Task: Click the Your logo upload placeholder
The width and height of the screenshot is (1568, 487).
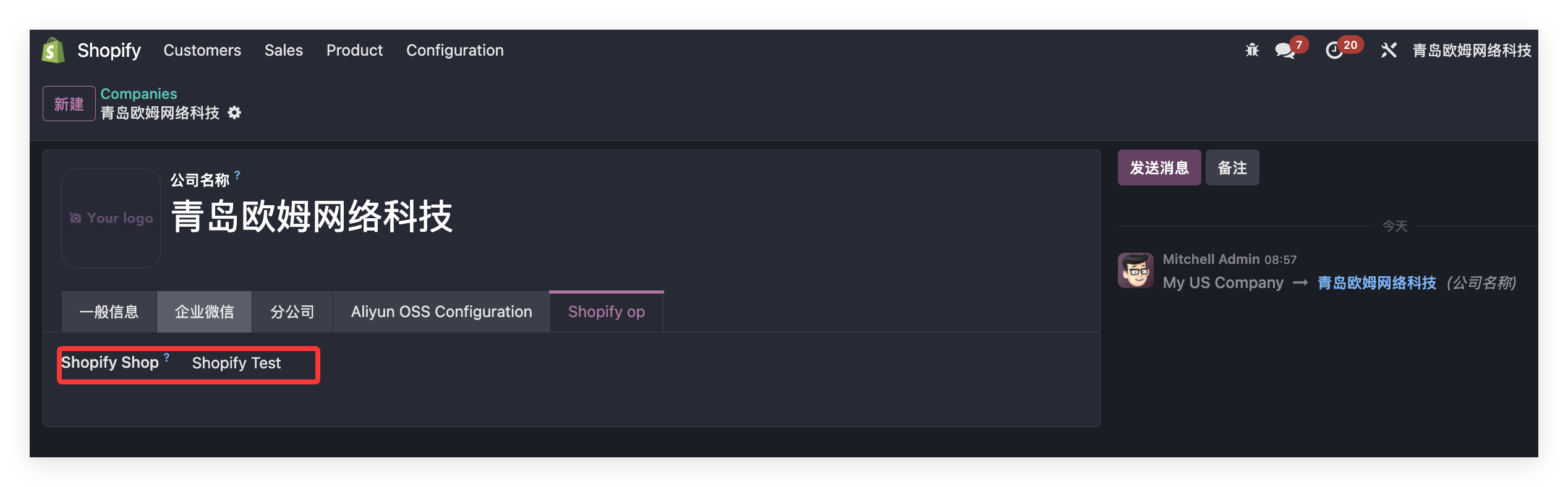Action: coord(111,218)
